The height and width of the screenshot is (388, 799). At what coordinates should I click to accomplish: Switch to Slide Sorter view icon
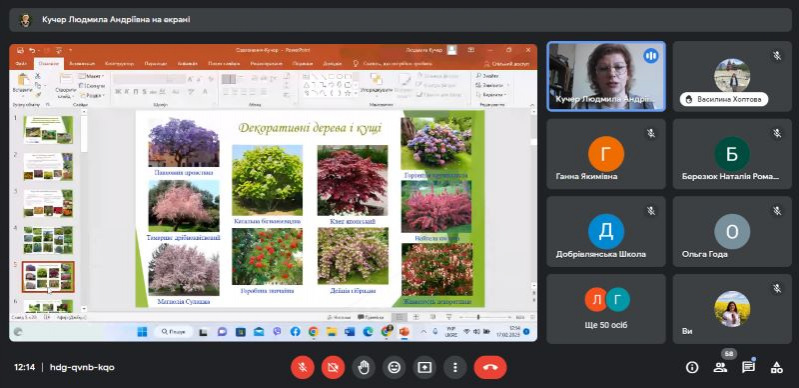tap(416, 317)
